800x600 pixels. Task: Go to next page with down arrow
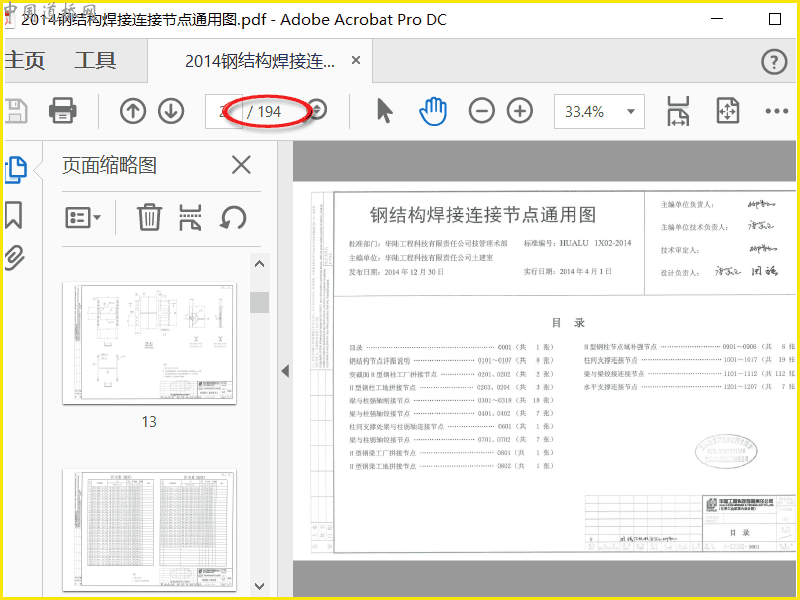[171, 111]
